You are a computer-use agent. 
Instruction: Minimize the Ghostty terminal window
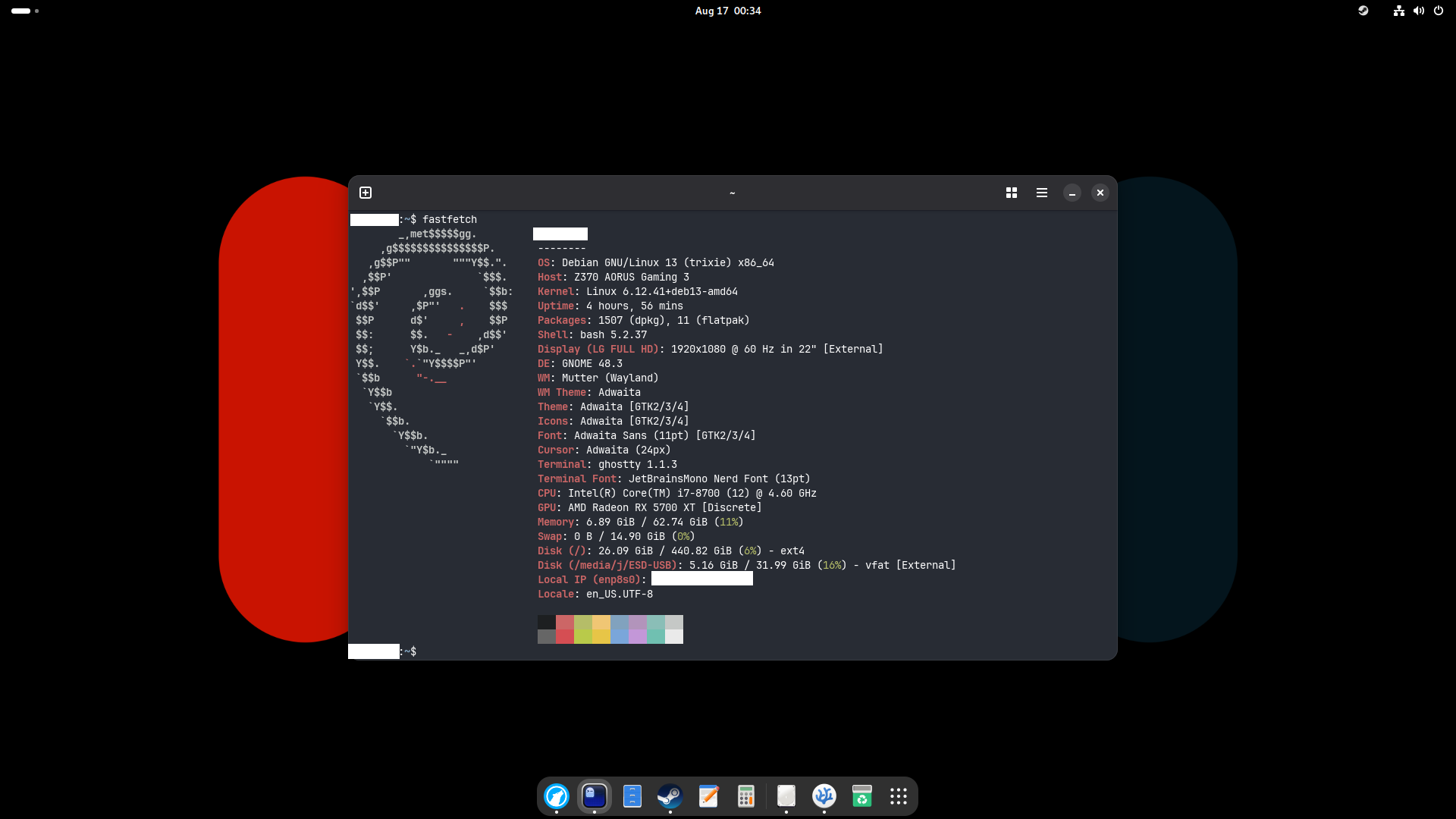click(x=1072, y=193)
